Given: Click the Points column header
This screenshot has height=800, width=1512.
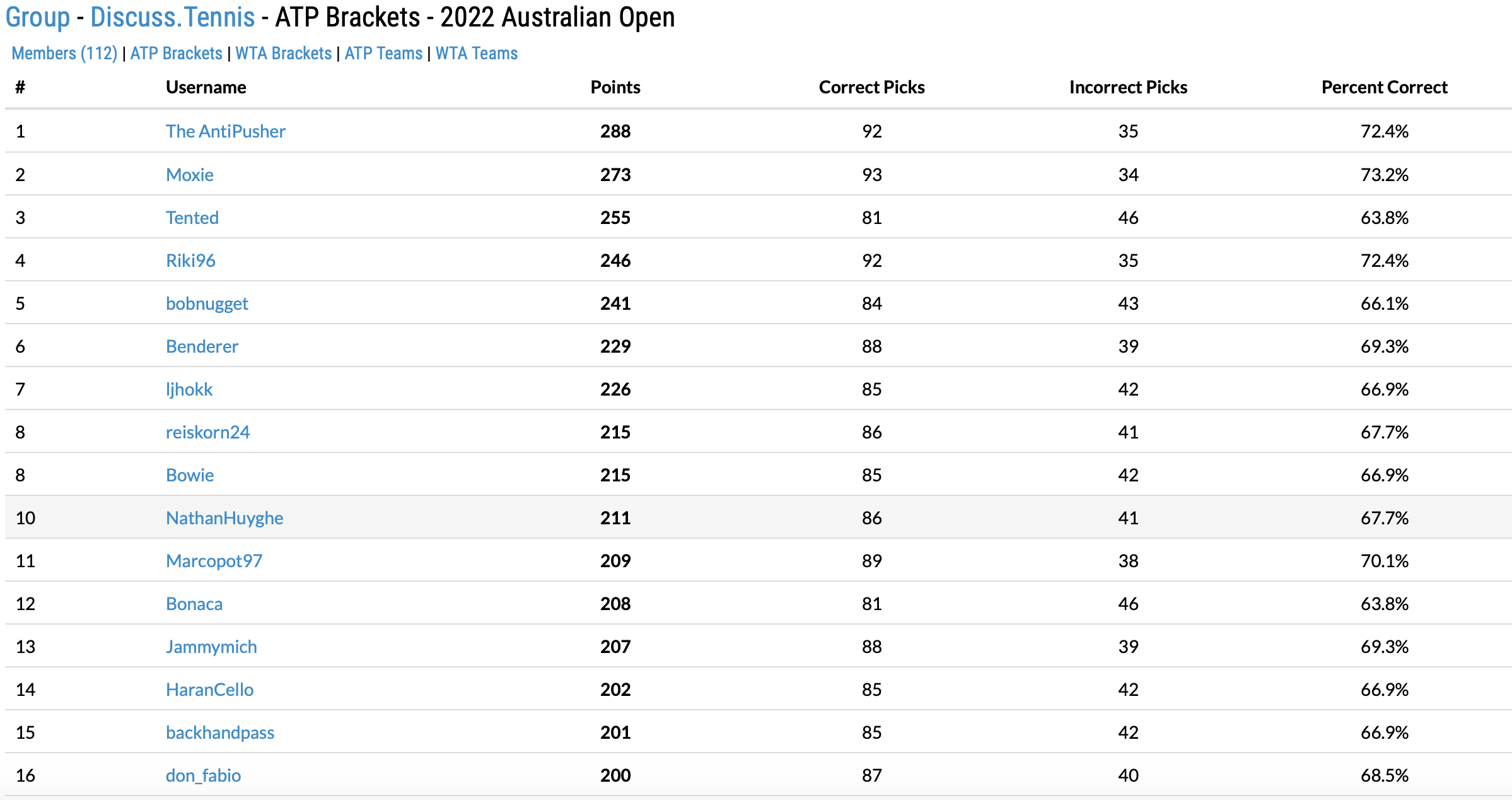Looking at the screenshot, I should click(615, 87).
